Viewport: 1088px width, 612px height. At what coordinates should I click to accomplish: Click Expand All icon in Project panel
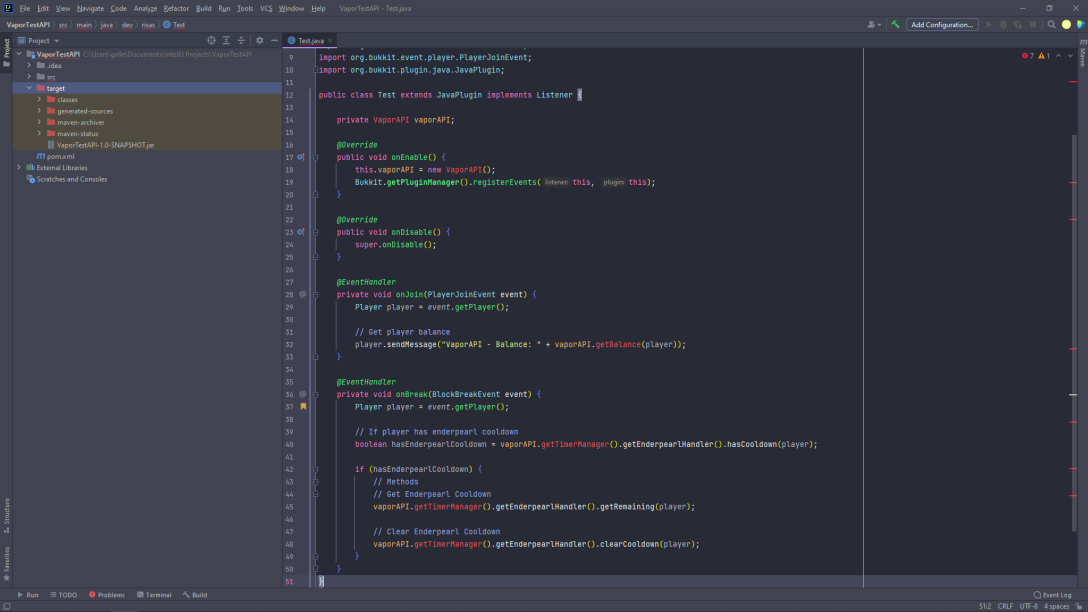[x=226, y=40]
